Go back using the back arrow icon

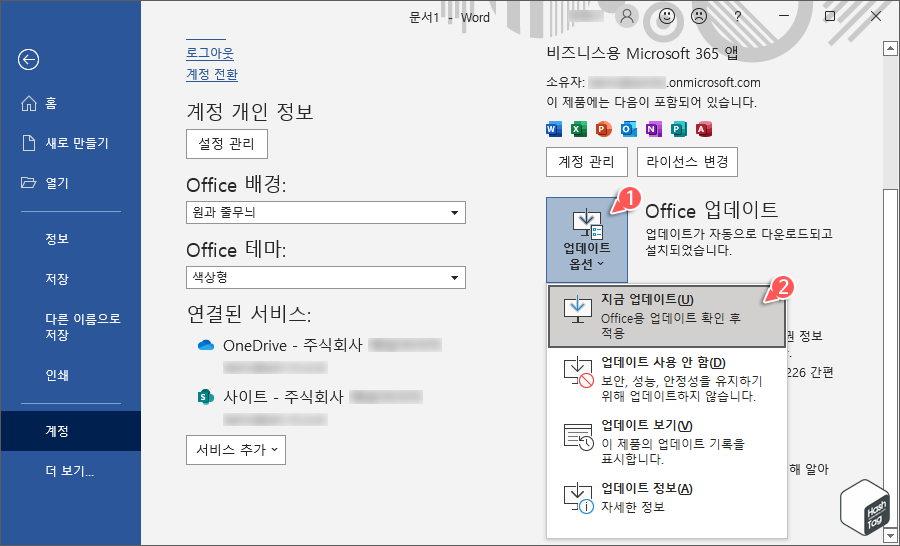coord(28,59)
